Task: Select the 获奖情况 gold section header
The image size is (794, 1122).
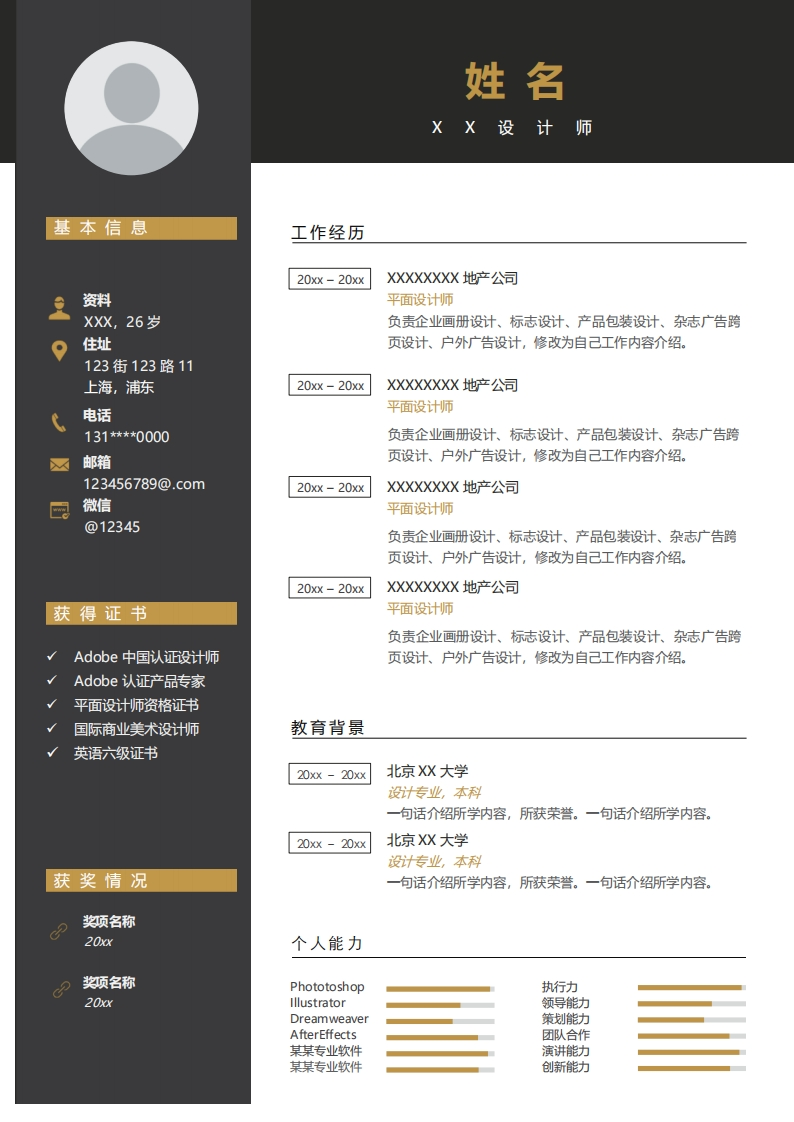Action: (141, 880)
